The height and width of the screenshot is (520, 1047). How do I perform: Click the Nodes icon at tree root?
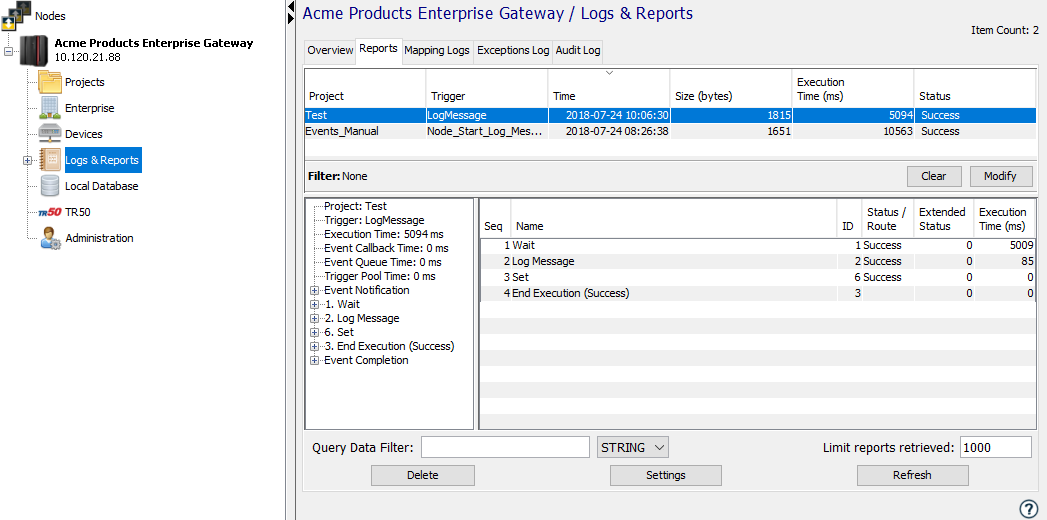[x=16, y=15]
